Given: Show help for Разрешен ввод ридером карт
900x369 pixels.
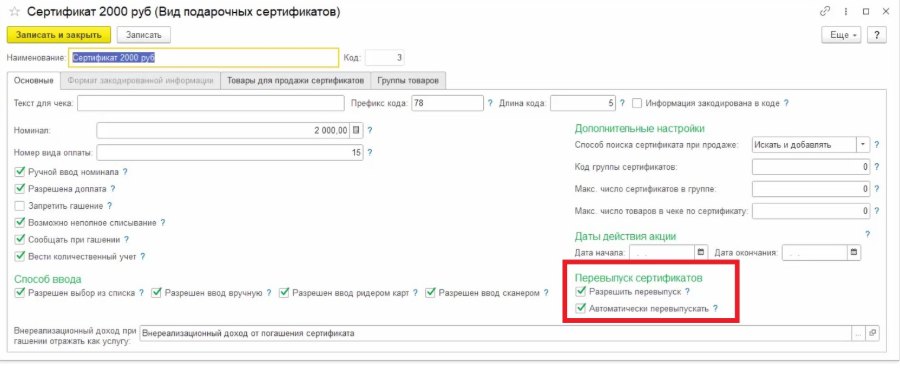Looking at the screenshot, I should [x=415, y=293].
